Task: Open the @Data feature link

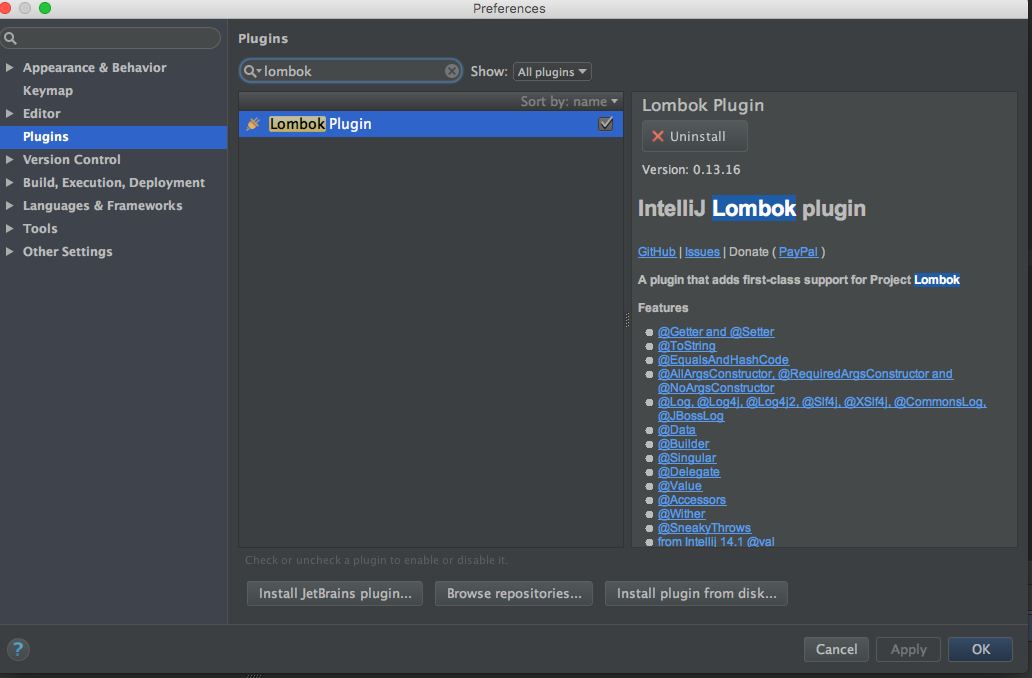Action: tap(677, 430)
